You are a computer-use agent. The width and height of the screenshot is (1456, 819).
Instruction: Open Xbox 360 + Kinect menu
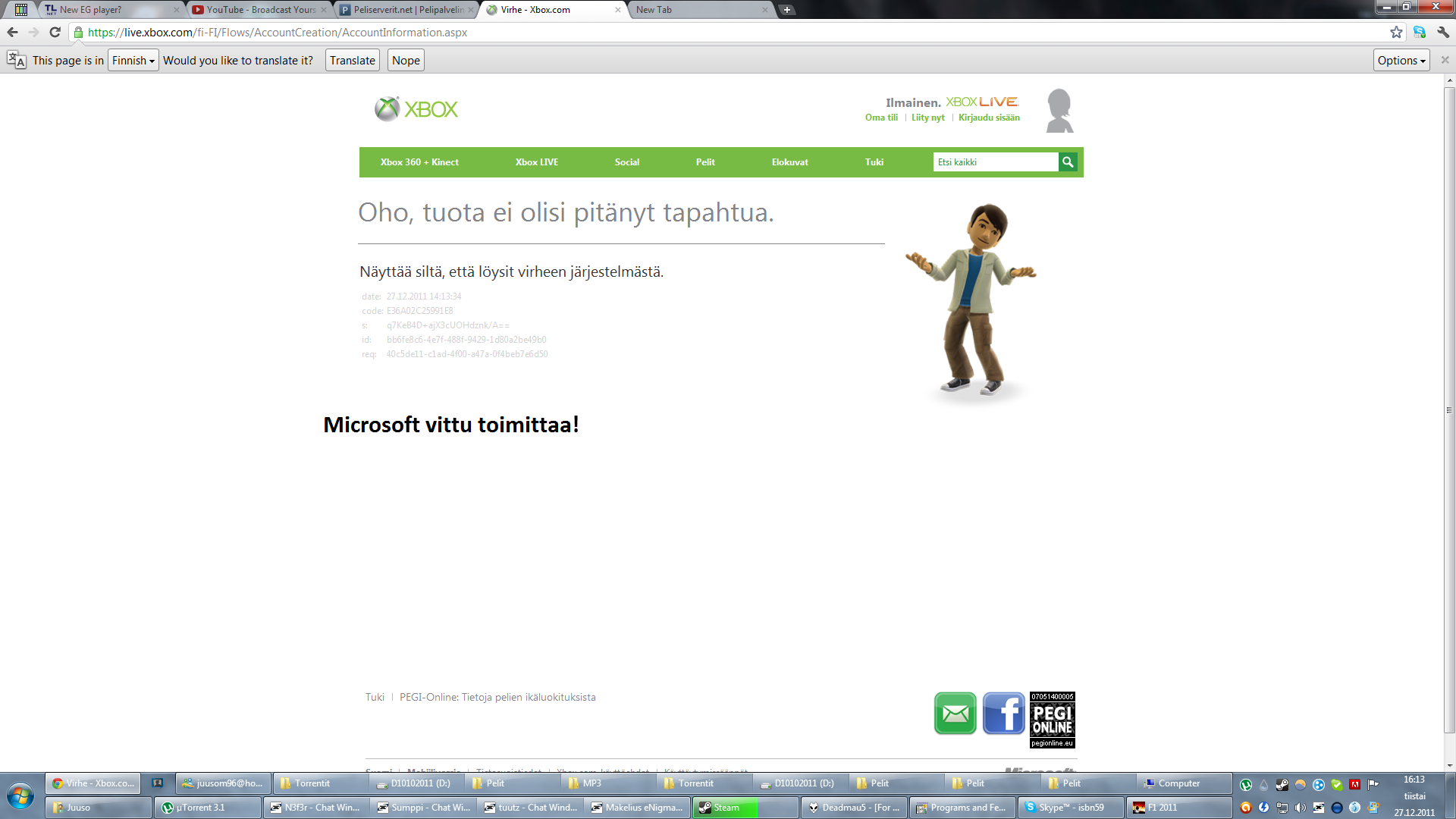point(419,162)
